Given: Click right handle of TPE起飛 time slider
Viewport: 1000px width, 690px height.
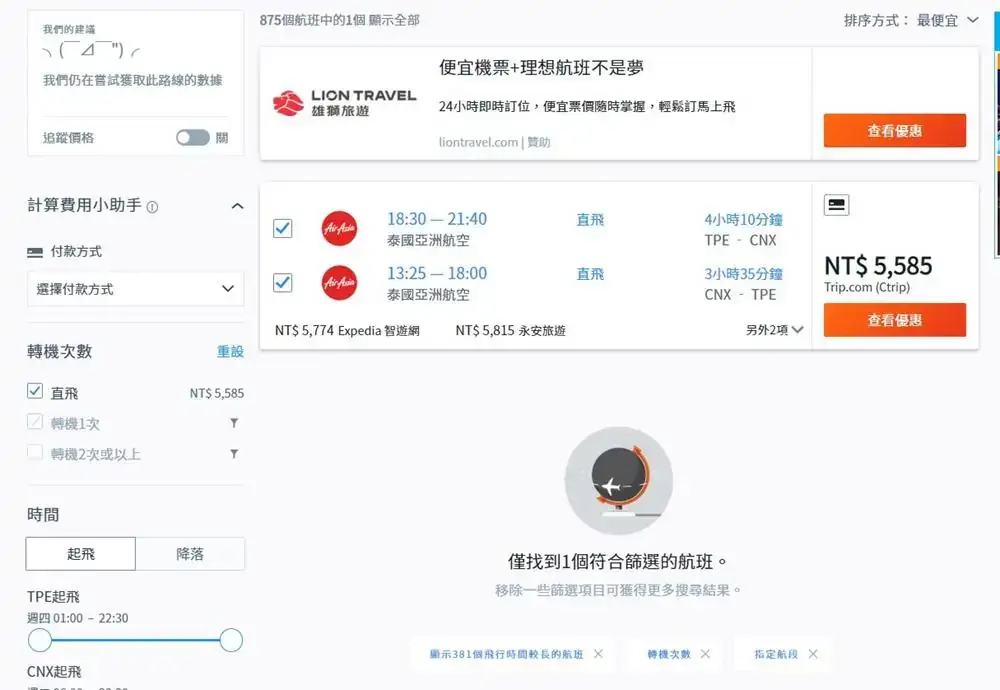Looking at the screenshot, I should pyautogui.click(x=231, y=640).
